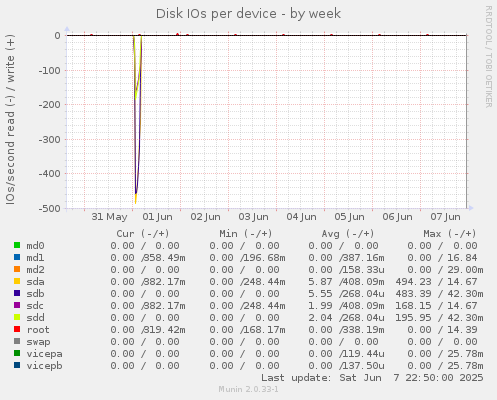Click the md1 max value 0.00 / 16.84
The width and height of the screenshot is (497, 400).
point(442,258)
